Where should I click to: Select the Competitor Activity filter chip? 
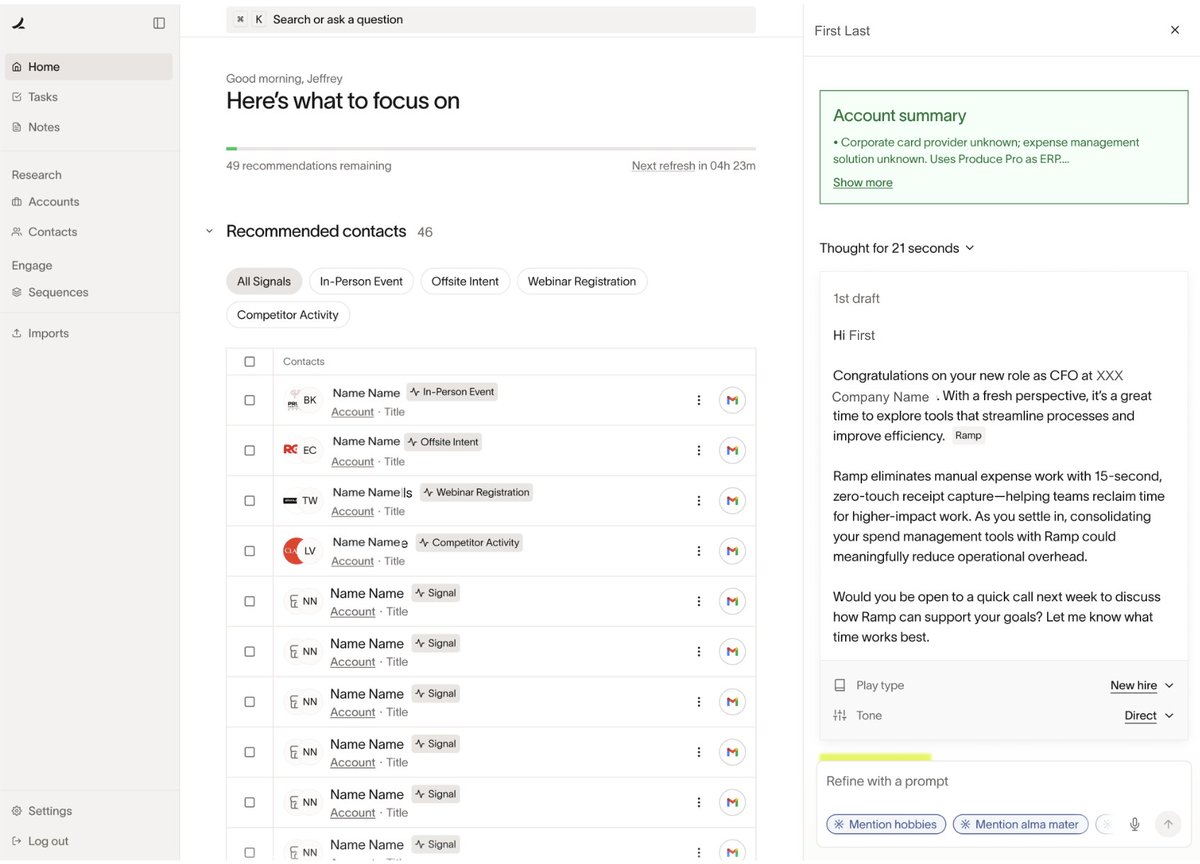pos(288,315)
